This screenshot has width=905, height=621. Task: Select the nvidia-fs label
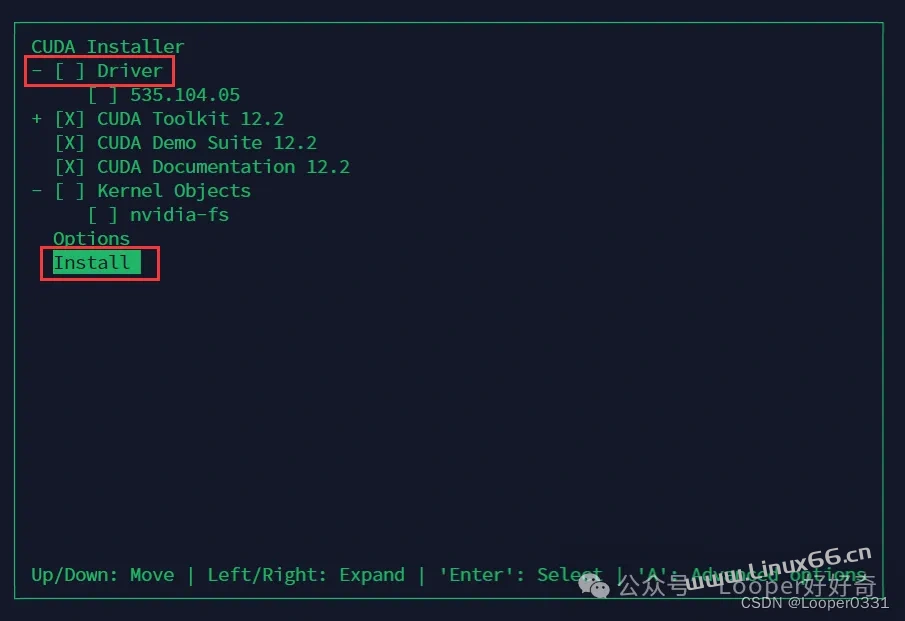coord(179,215)
